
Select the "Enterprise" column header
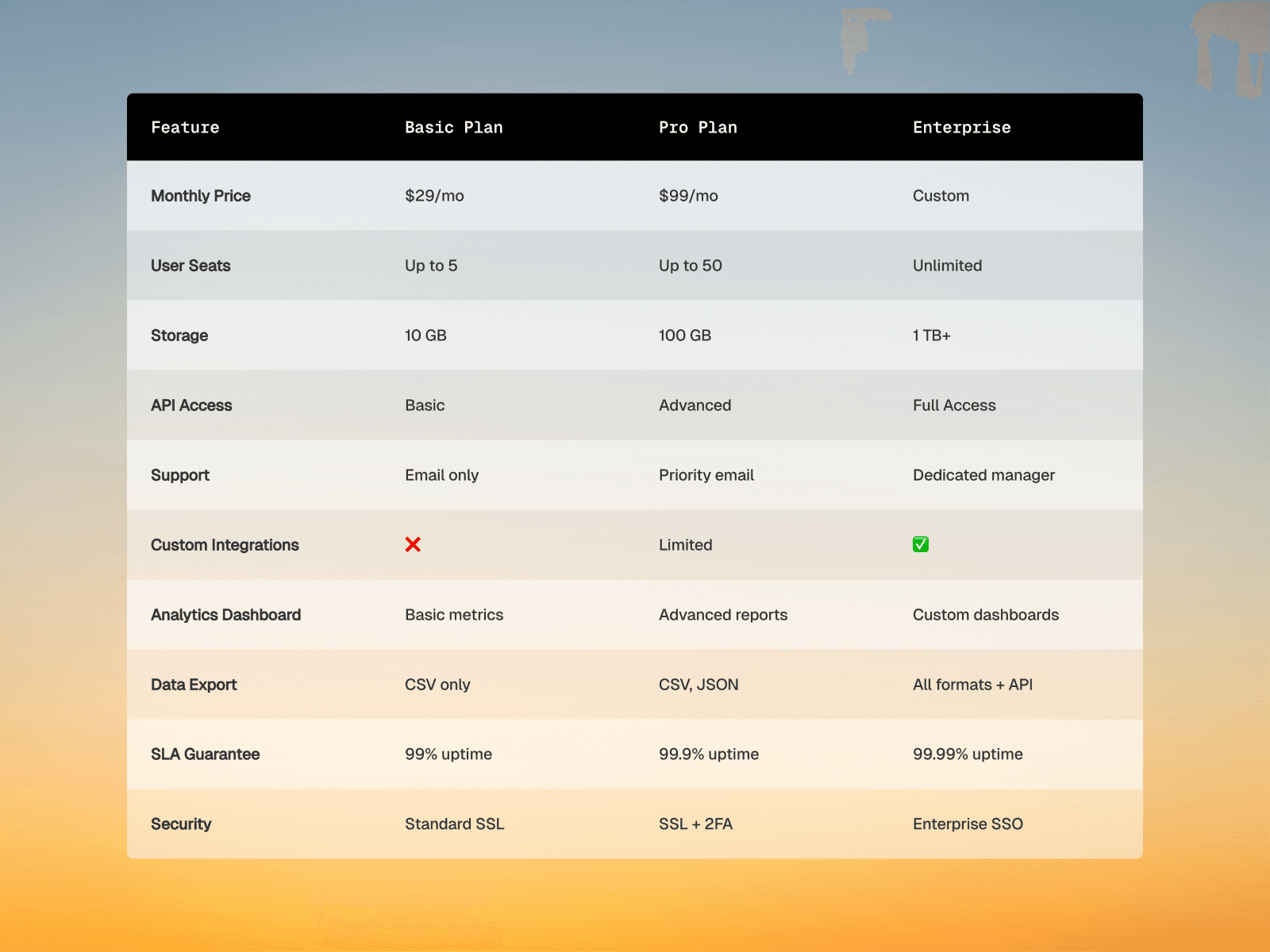pyautogui.click(x=962, y=127)
